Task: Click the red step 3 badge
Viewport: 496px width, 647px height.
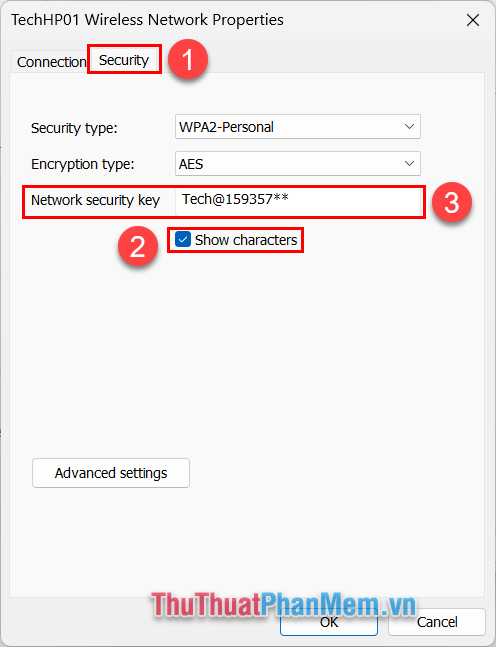Action: coord(451,202)
